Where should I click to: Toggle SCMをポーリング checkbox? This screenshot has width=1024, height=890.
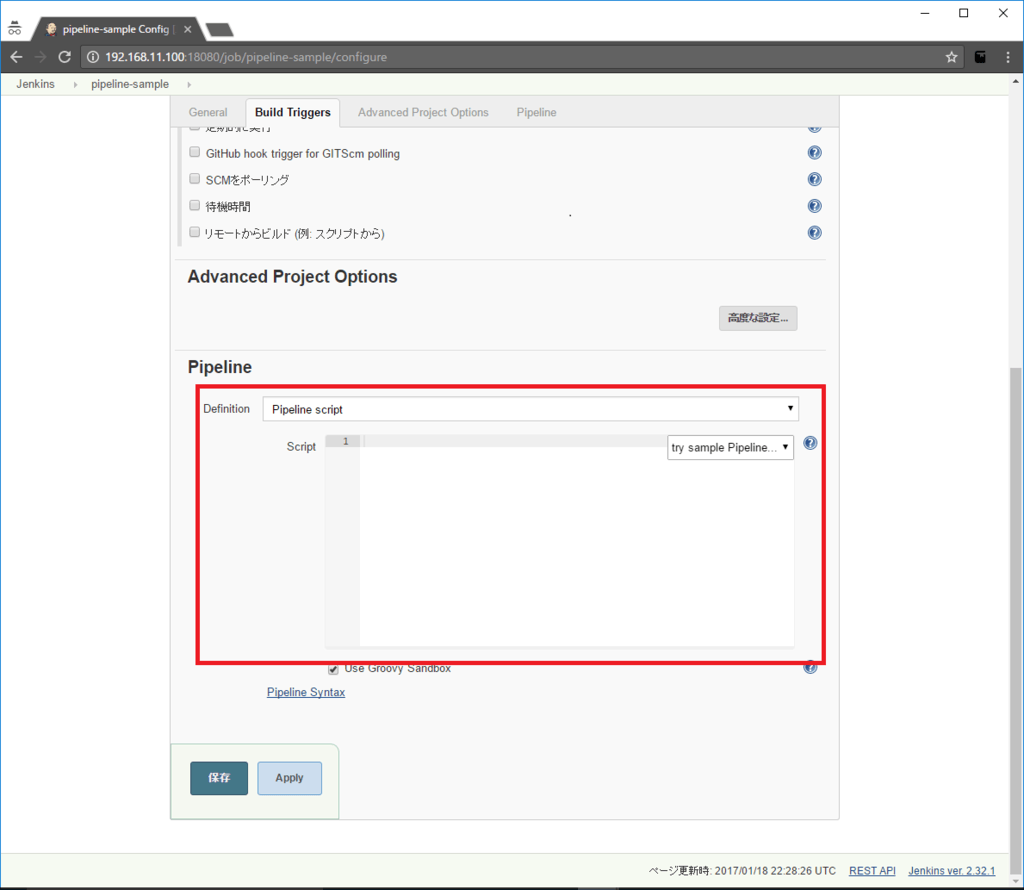195,179
